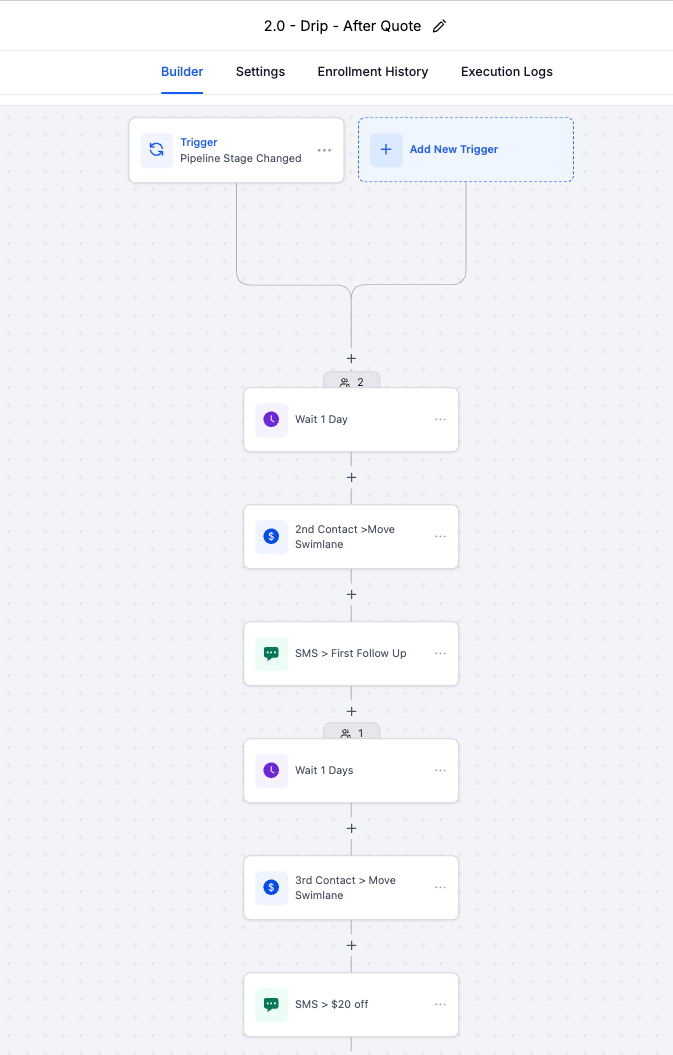This screenshot has width=673, height=1055.
Task: Click the Pipeline Stage Changed trigger sync icon
Action: tap(157, 150)
